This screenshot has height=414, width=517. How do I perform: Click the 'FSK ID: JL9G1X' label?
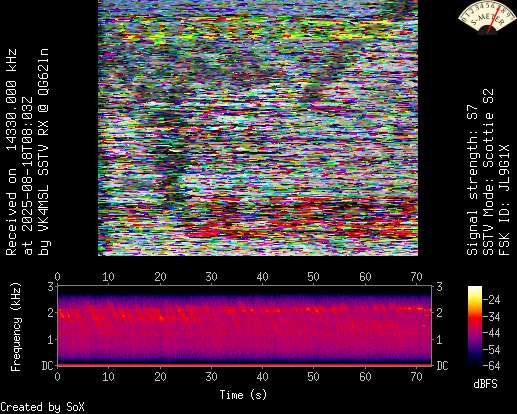[504, 200]
